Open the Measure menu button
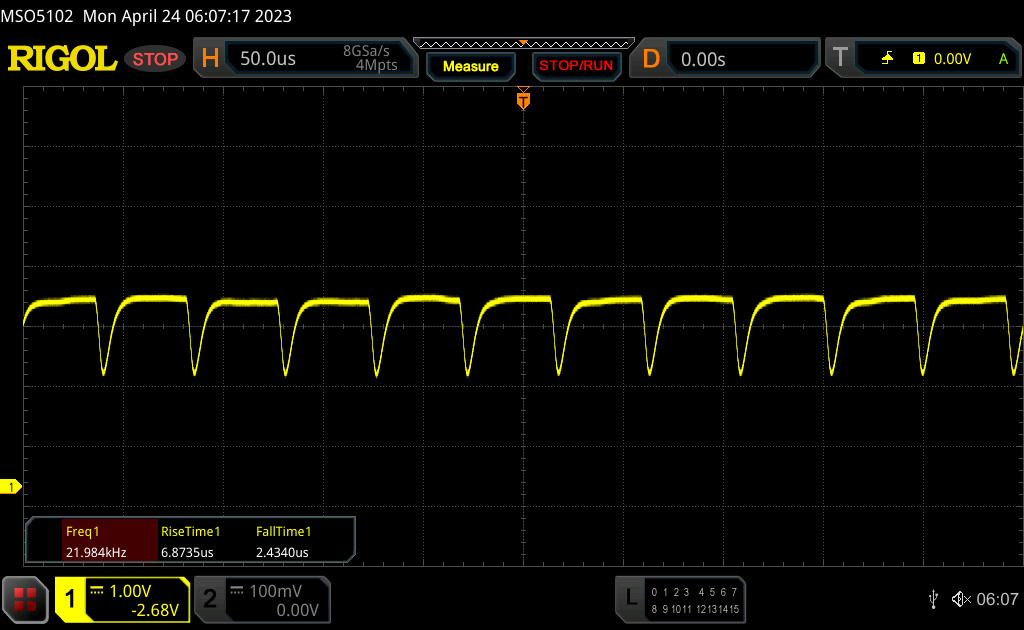 click(471, 67)
